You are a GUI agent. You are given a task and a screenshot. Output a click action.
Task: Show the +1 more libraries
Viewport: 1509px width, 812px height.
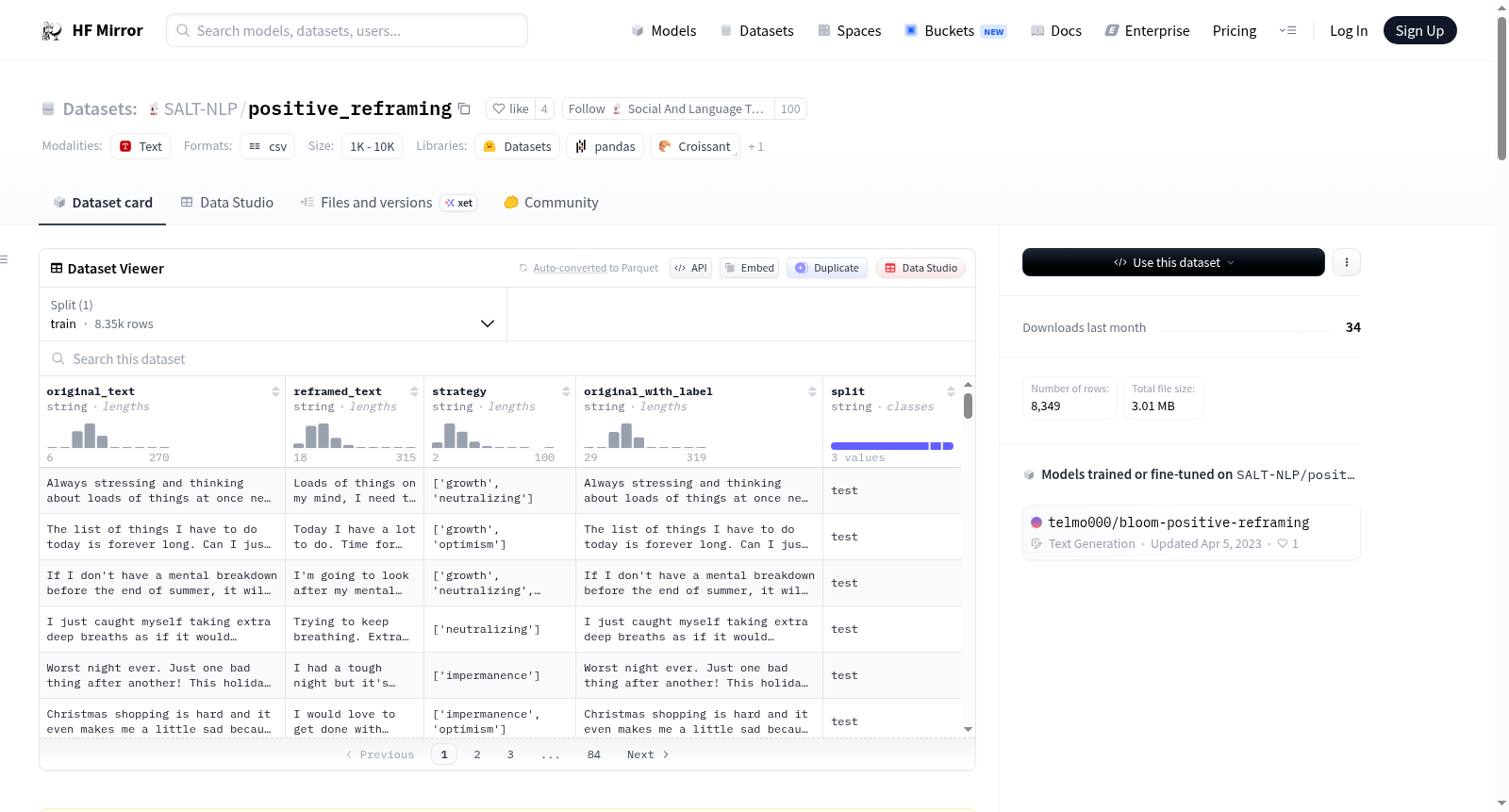tap(755, 146)
